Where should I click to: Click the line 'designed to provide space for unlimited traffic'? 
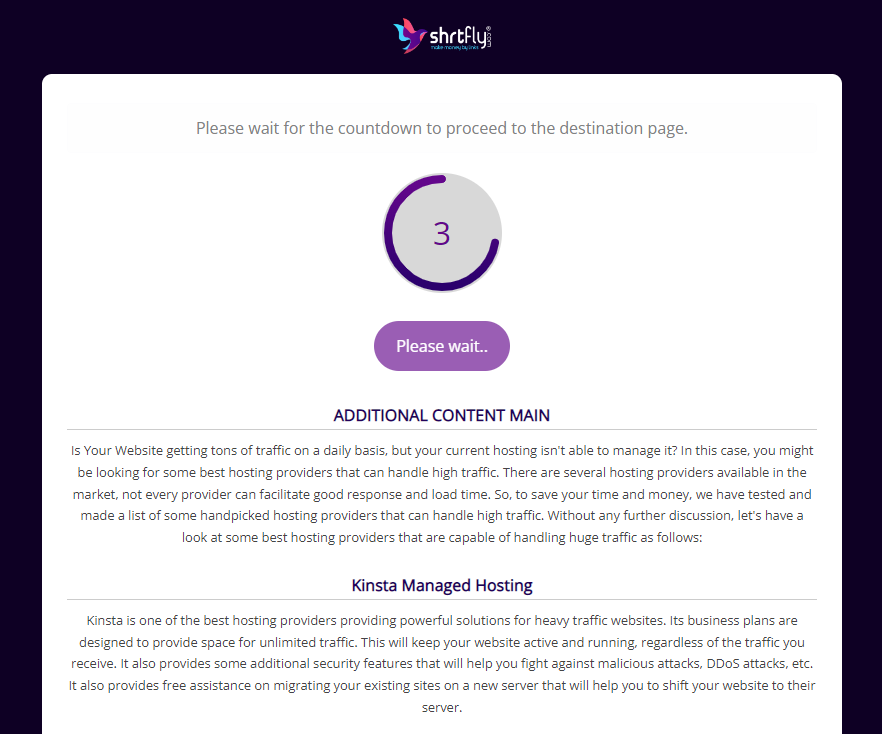[x=442, y=642]
